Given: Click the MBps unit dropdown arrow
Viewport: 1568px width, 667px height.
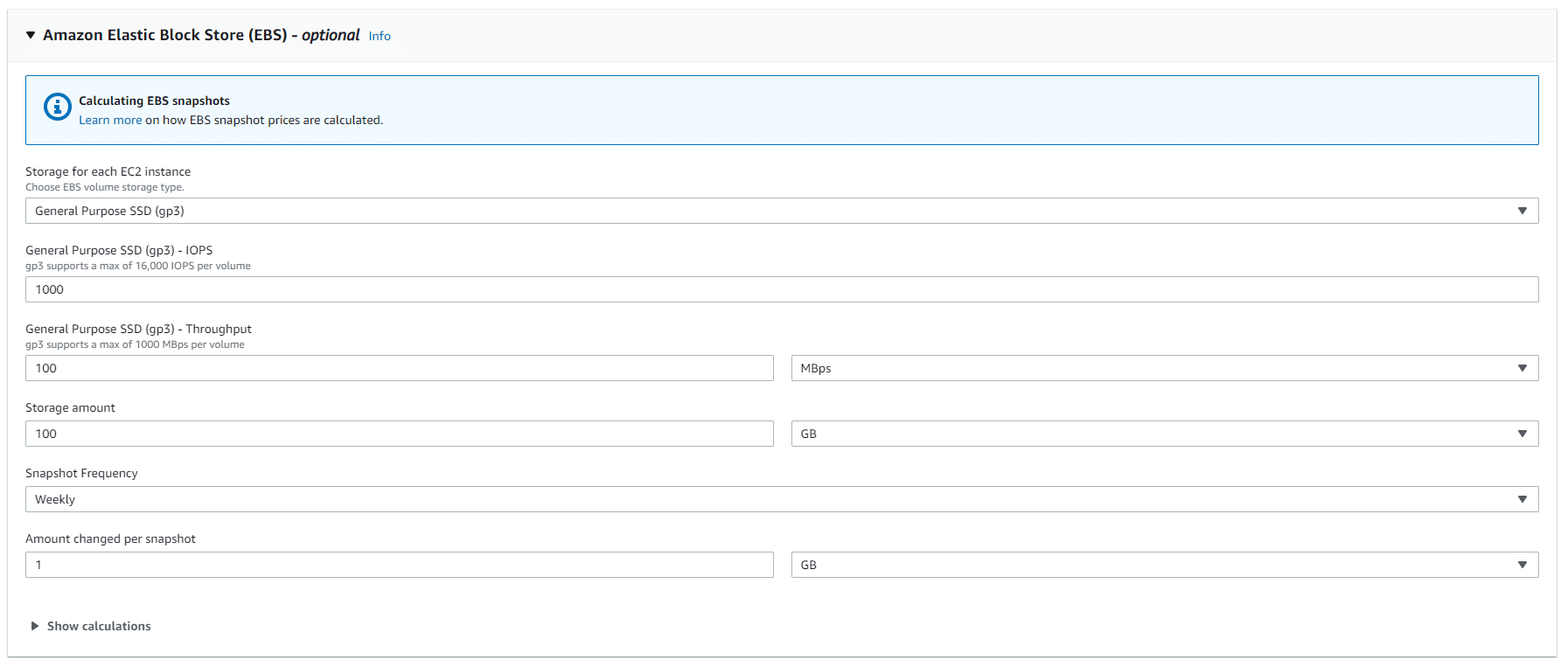Looking at the screenshot, I should [x=1522, y=368].
